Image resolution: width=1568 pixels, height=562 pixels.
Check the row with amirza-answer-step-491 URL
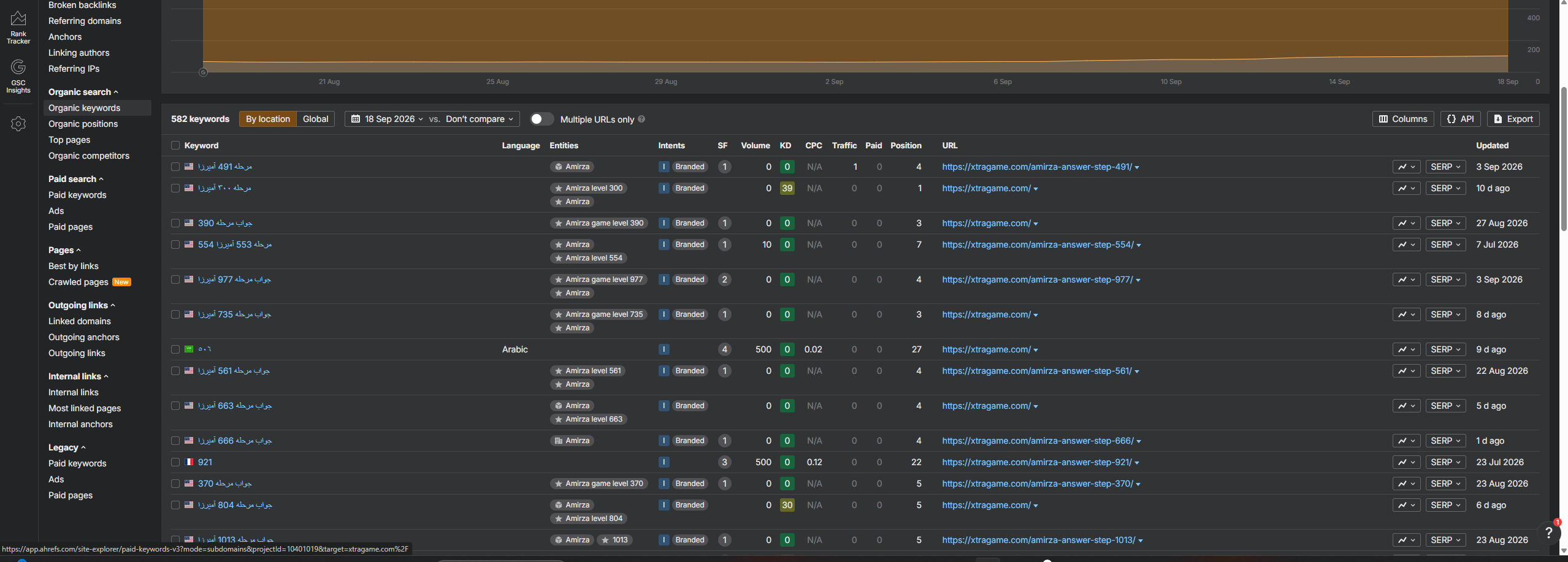coord(175,167)
